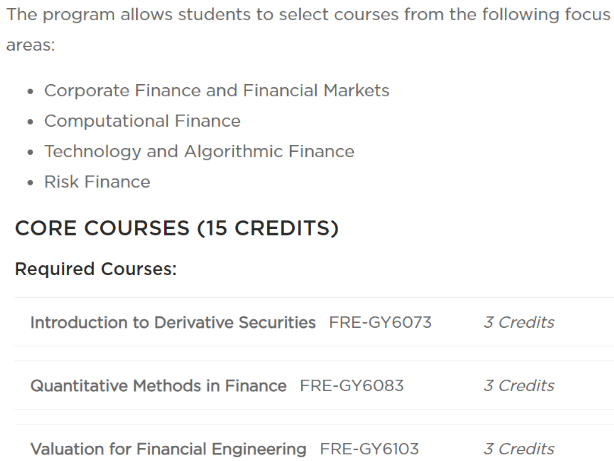Screen dimensions: 614x461
Task: Select Corporate Finance and Financial Markets focus area
Action: [216, 90]
